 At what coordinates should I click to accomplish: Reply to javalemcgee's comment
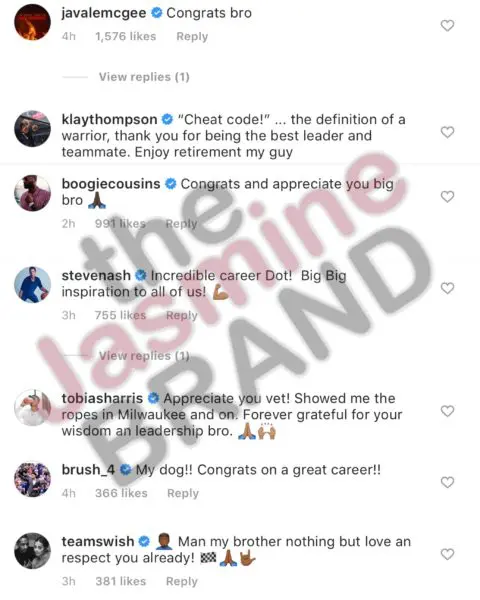pyautogui.click(x=192, y=36)
